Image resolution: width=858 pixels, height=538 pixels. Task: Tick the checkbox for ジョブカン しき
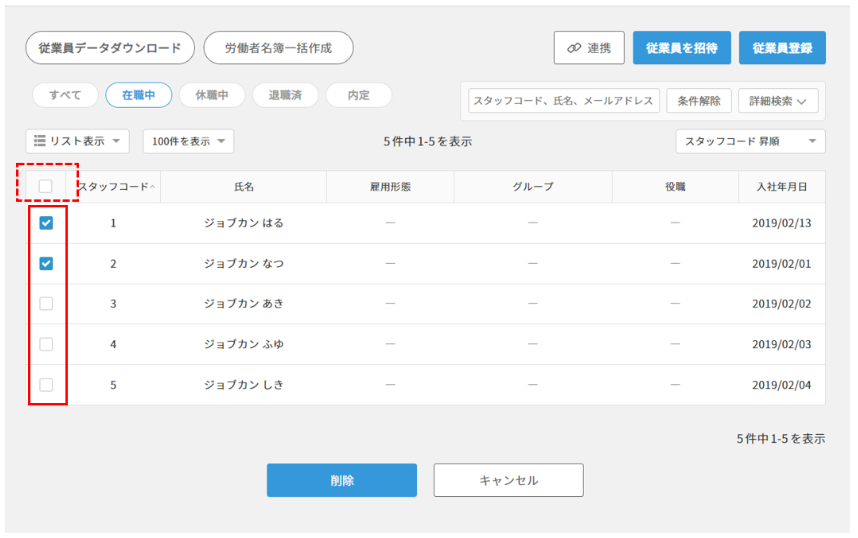(x=46, y=385)
